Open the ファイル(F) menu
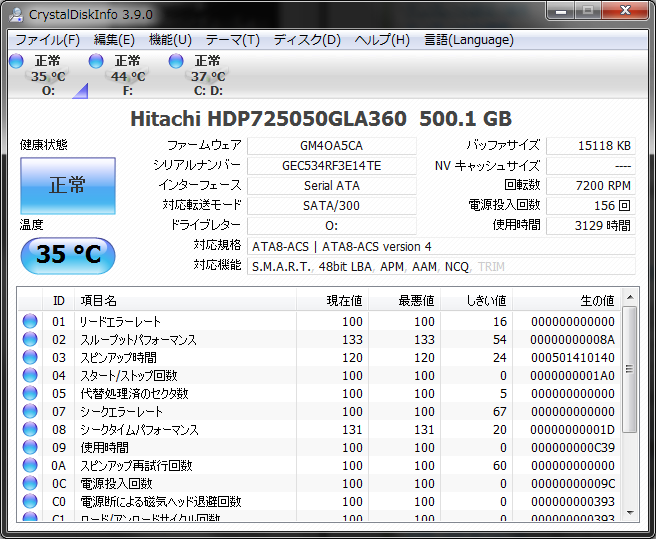 click(x=47, y=40)
